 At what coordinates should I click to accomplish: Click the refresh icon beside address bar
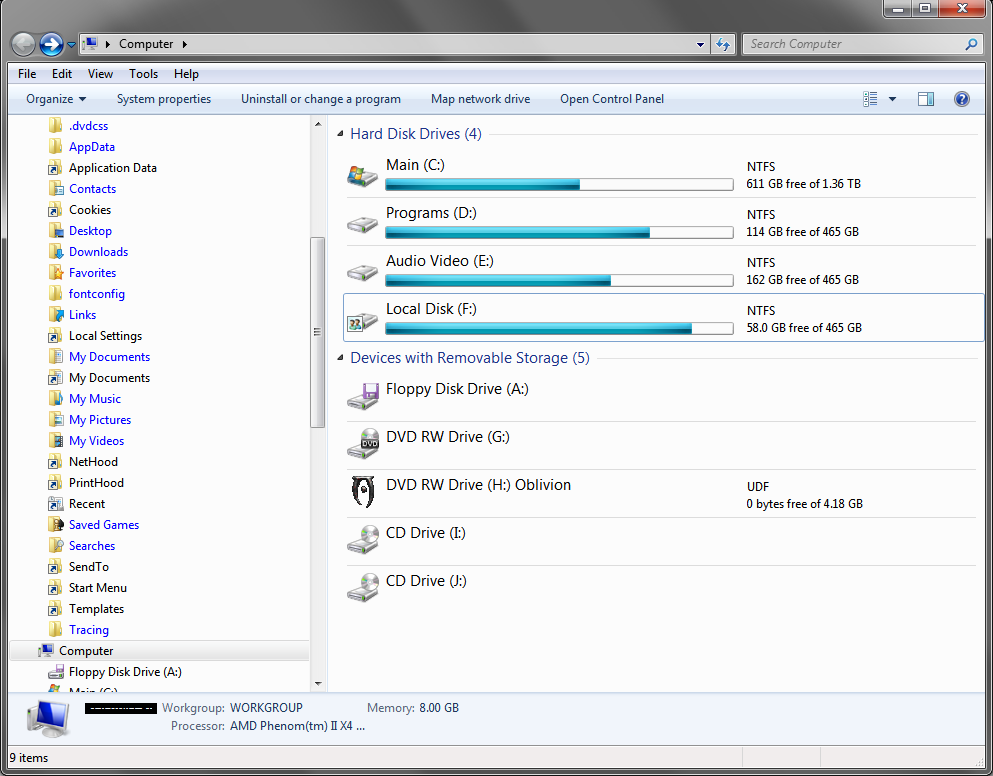point(723,44)
